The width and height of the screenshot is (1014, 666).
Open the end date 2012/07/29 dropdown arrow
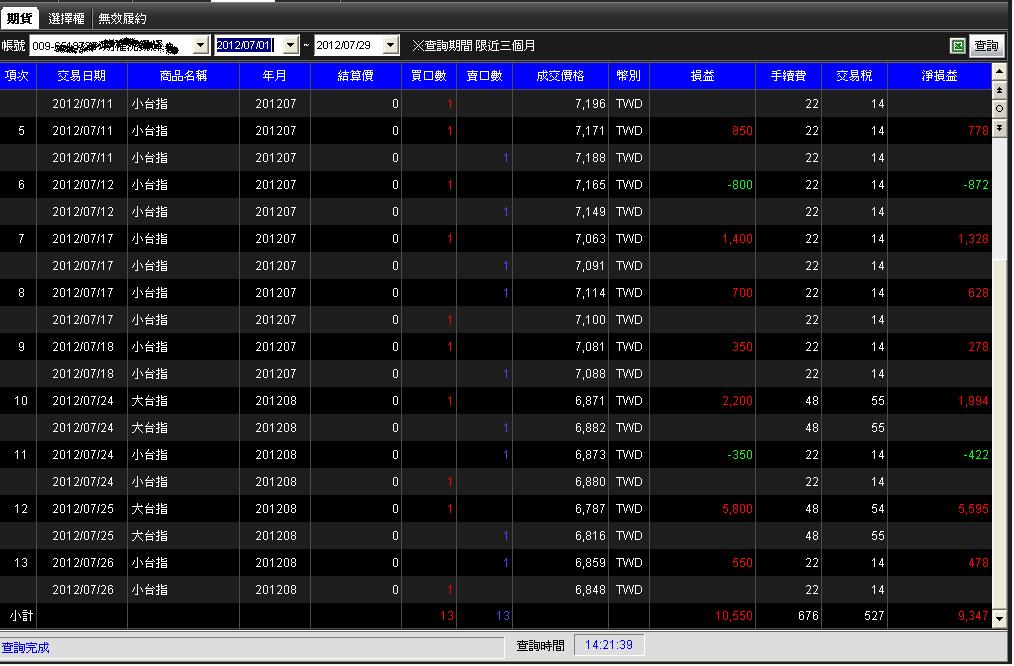pos(391,45)
